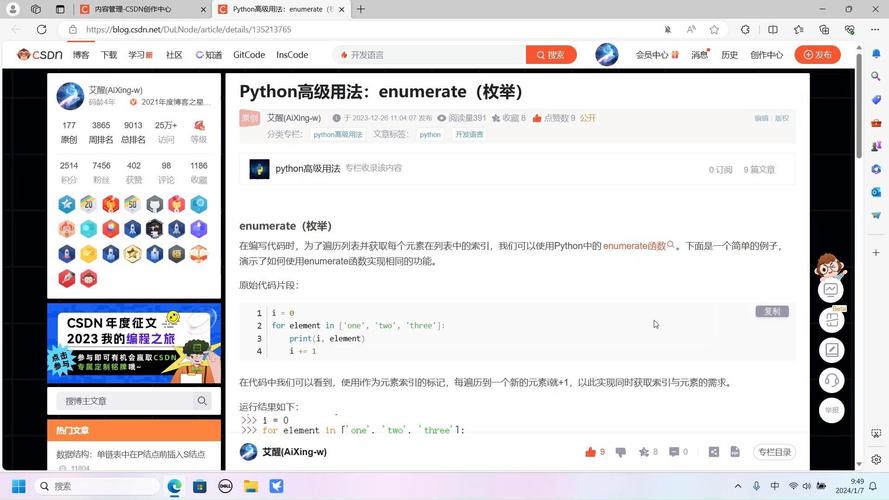Click the user avatar in CSDN header

click(x=607, y=54)
